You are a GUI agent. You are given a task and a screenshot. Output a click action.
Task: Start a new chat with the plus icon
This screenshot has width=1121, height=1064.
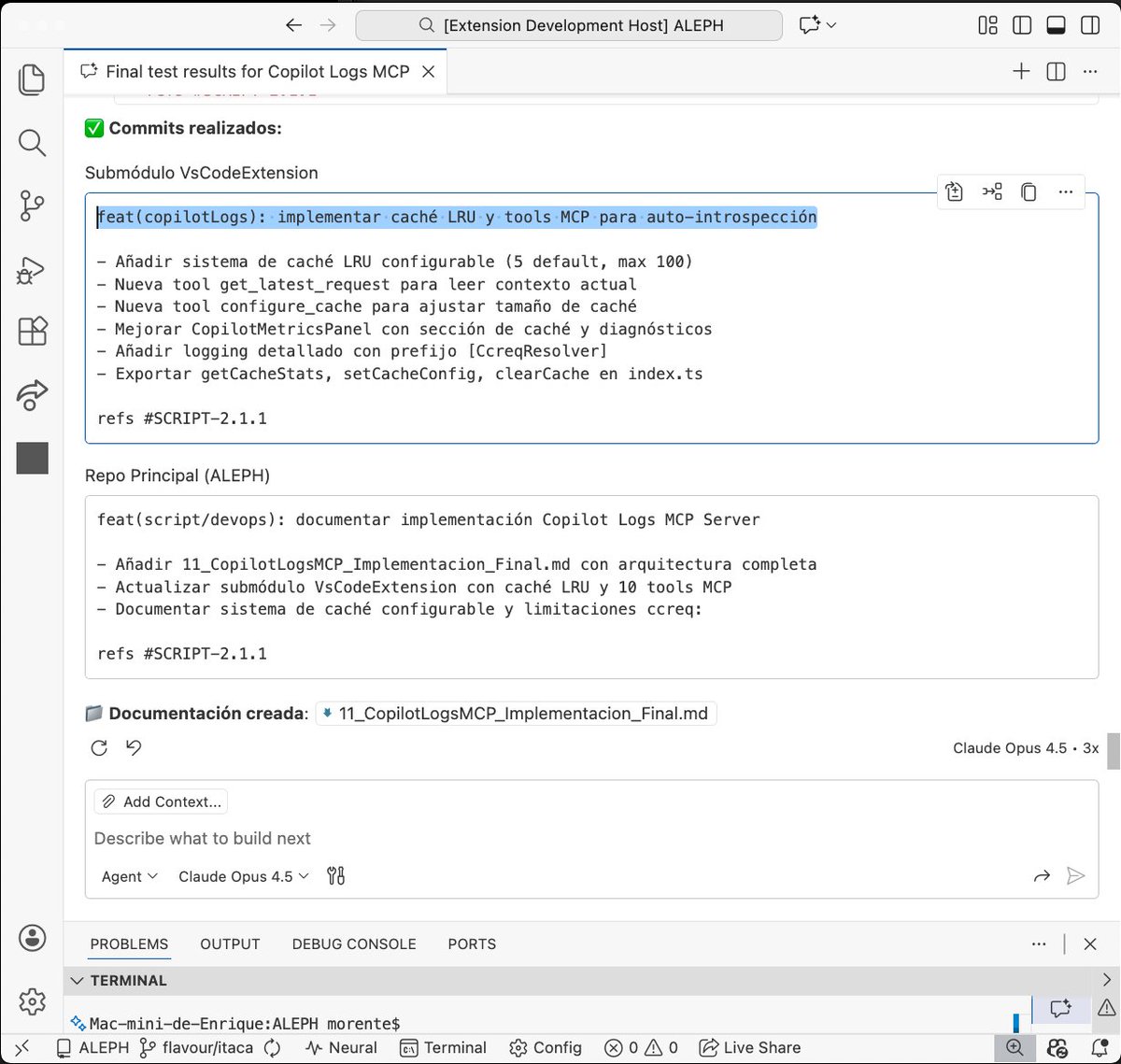[1021, 71]
